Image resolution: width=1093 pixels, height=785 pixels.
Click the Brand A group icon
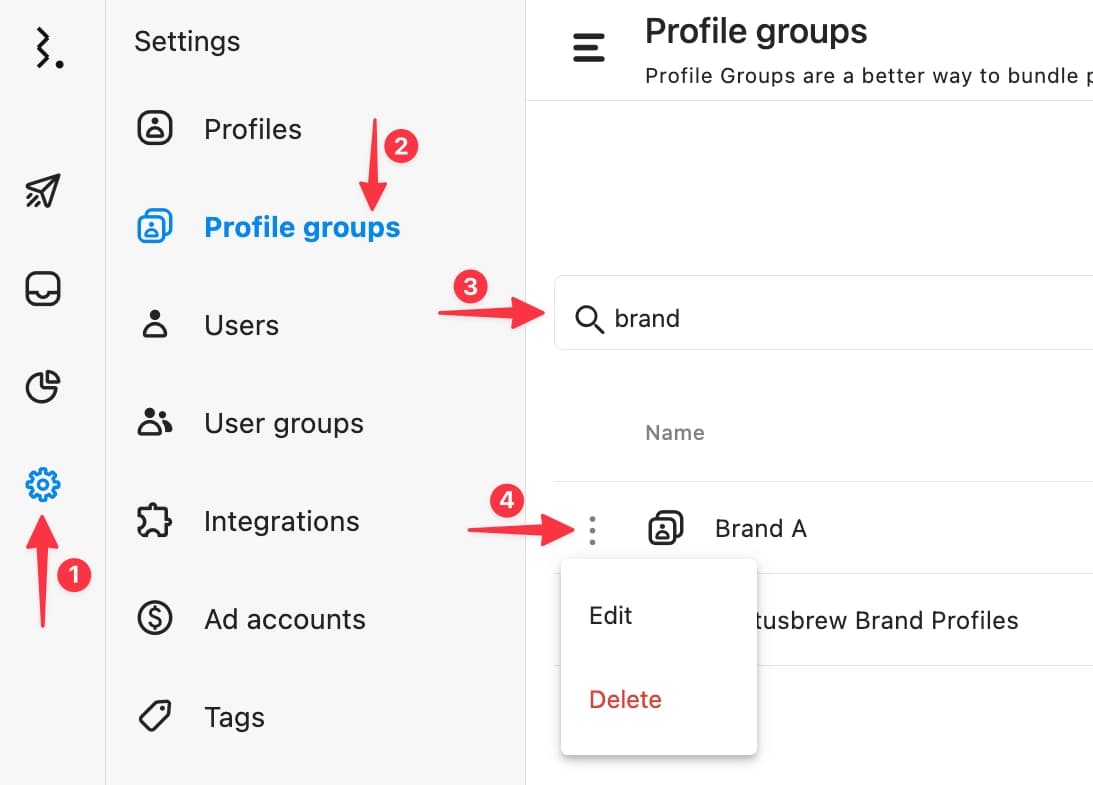click(665, 528)
